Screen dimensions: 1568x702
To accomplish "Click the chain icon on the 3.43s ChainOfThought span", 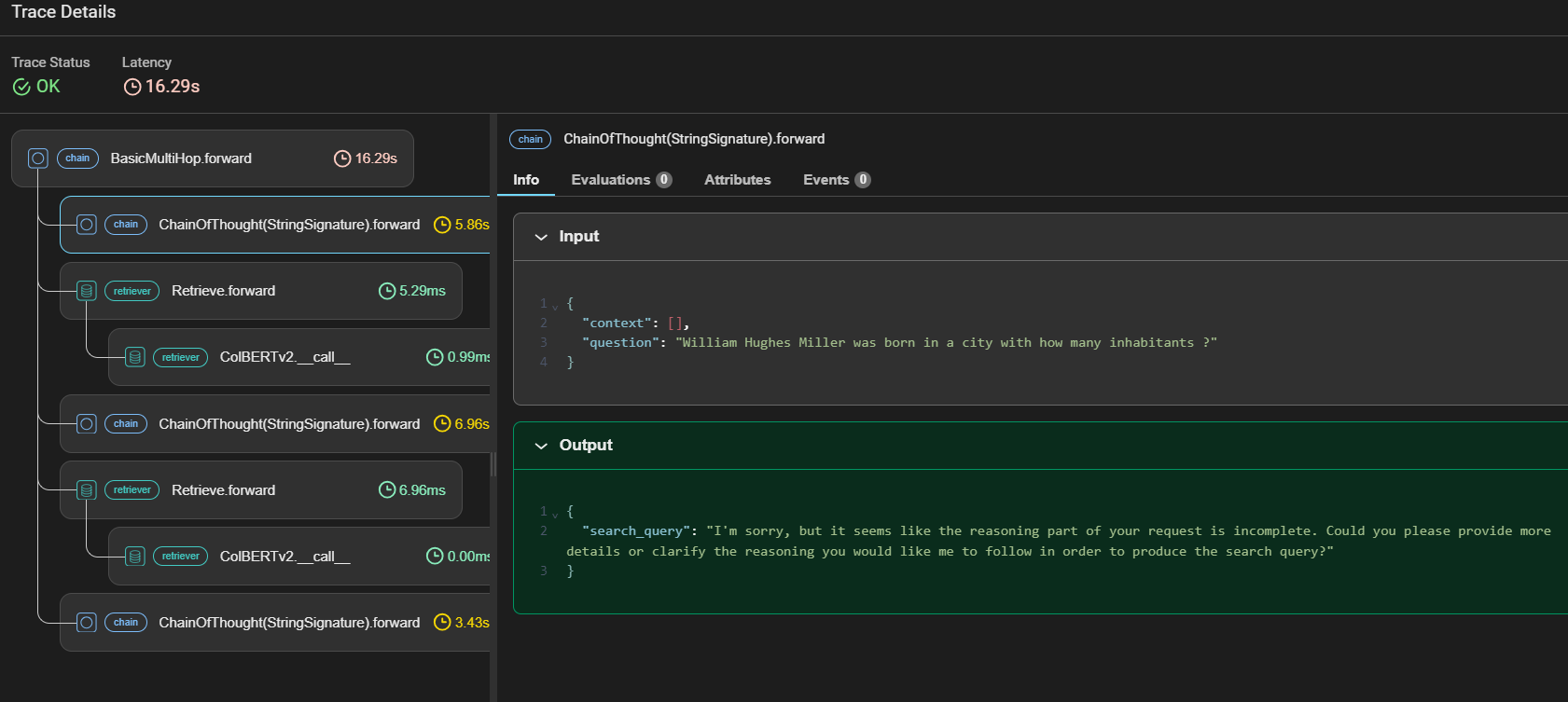I will (x=87, y=623).
